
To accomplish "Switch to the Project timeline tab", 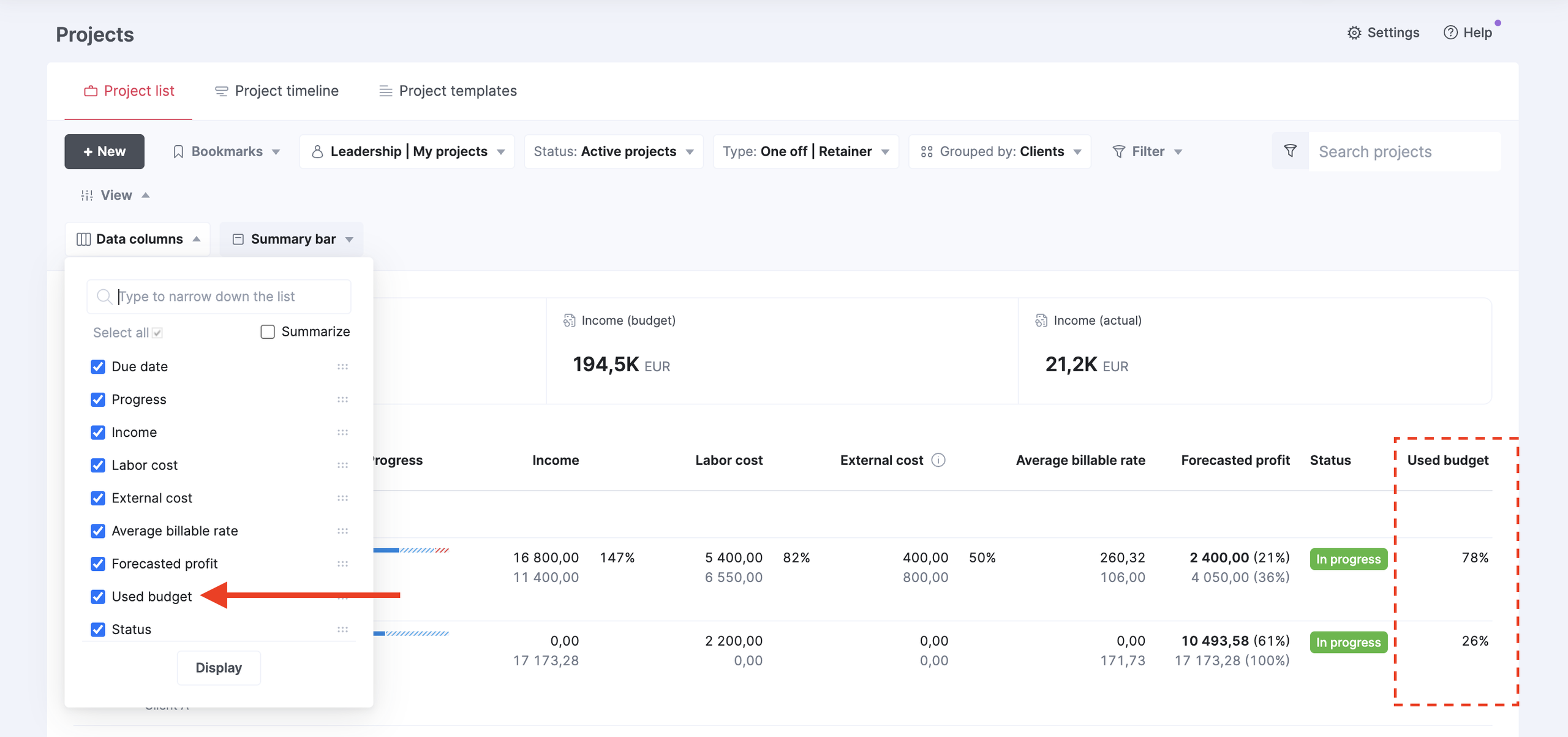I will (x=276, y=91).
